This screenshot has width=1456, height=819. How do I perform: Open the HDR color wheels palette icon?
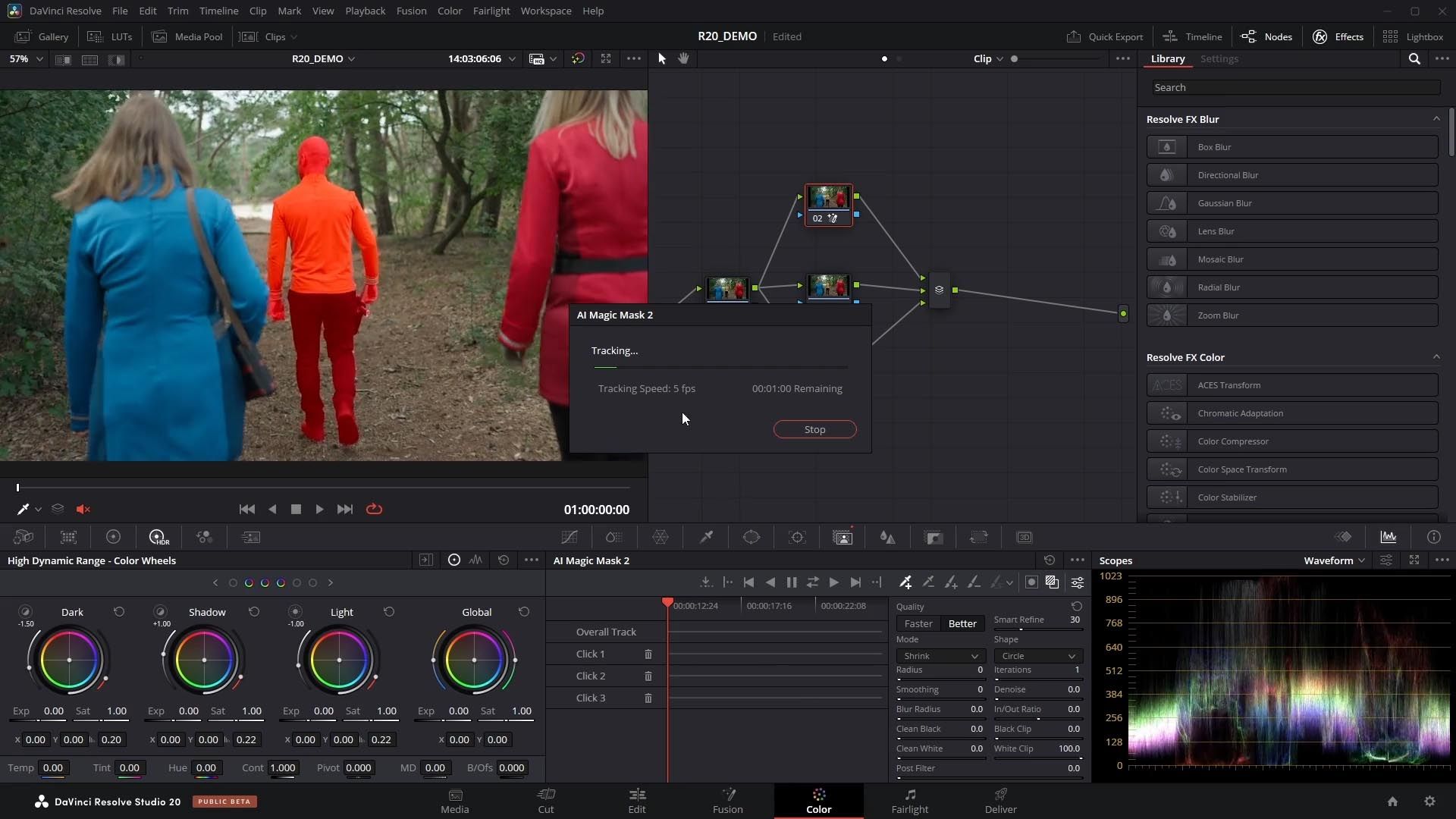[x=158, y=537]
